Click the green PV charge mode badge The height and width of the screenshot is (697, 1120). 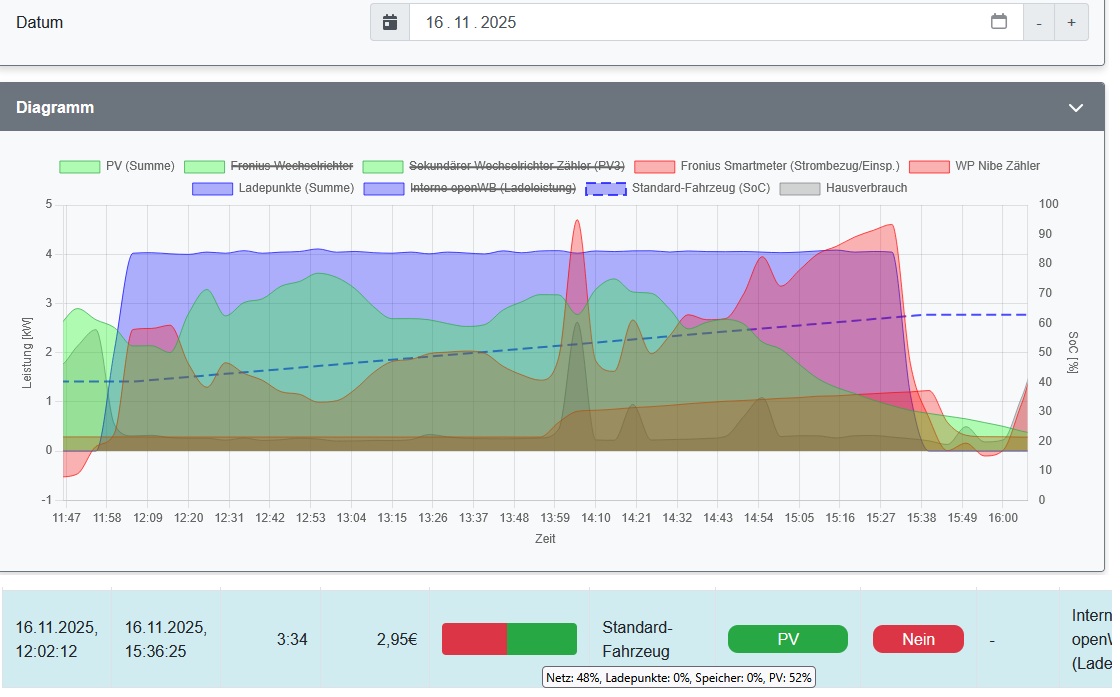[x=787, y=639]
